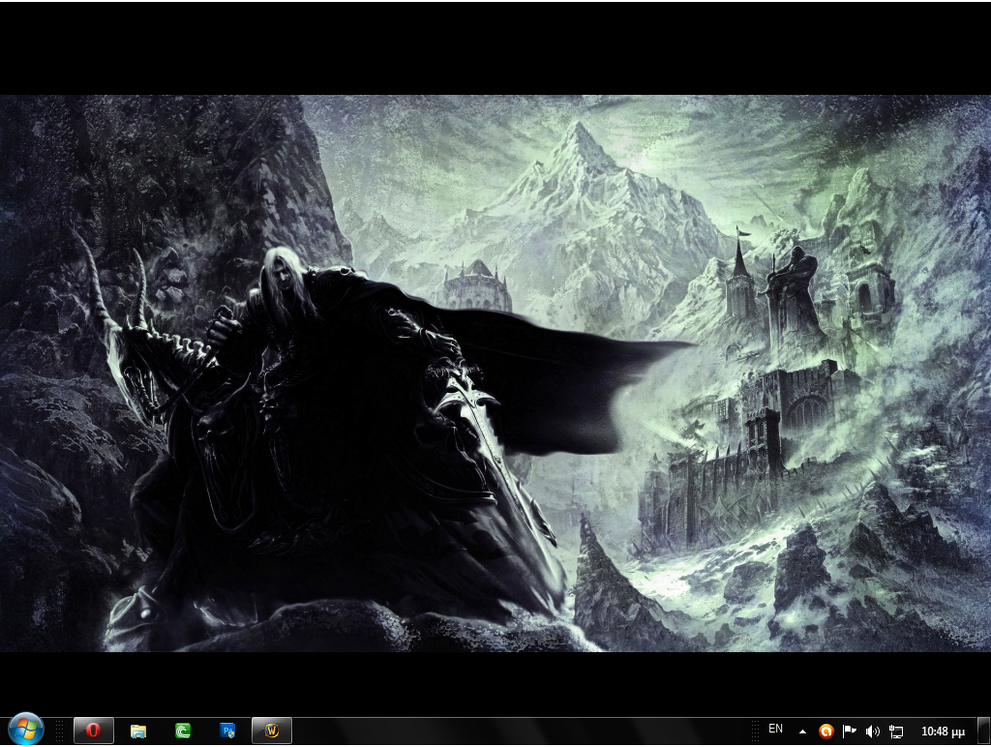This screenshot has width=991, height=747.
Task: Open the orange antivirus tray icon
Action: [826, 732]
